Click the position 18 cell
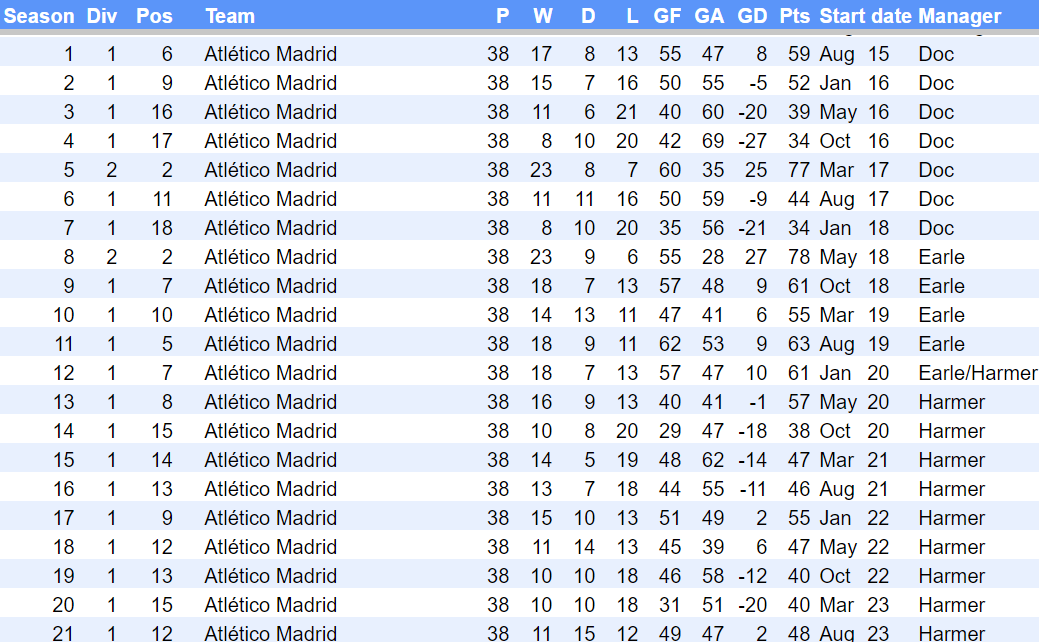 pyautogui.click(x=162, y=228)
